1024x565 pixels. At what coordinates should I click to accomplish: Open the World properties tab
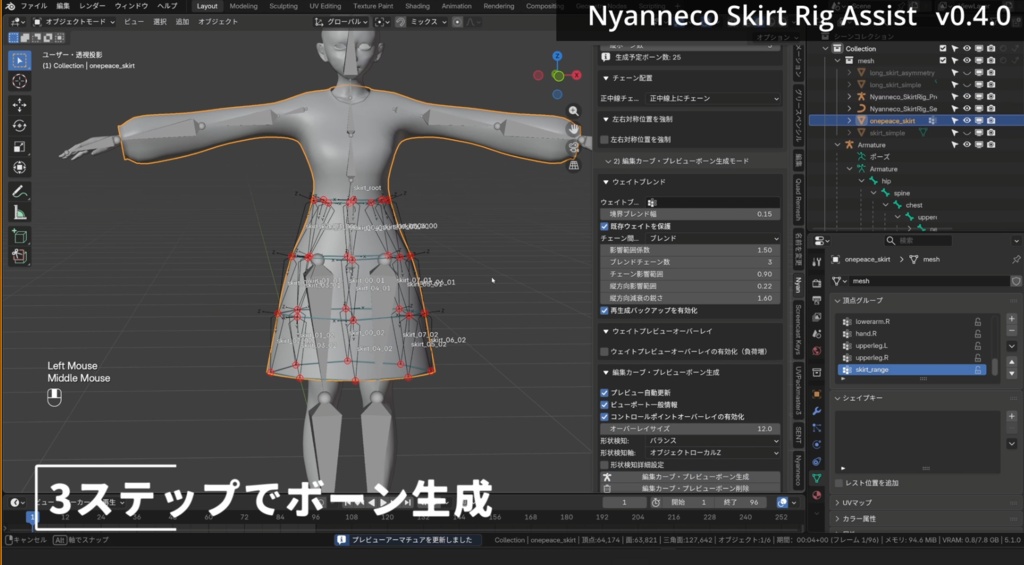(816, 351)
